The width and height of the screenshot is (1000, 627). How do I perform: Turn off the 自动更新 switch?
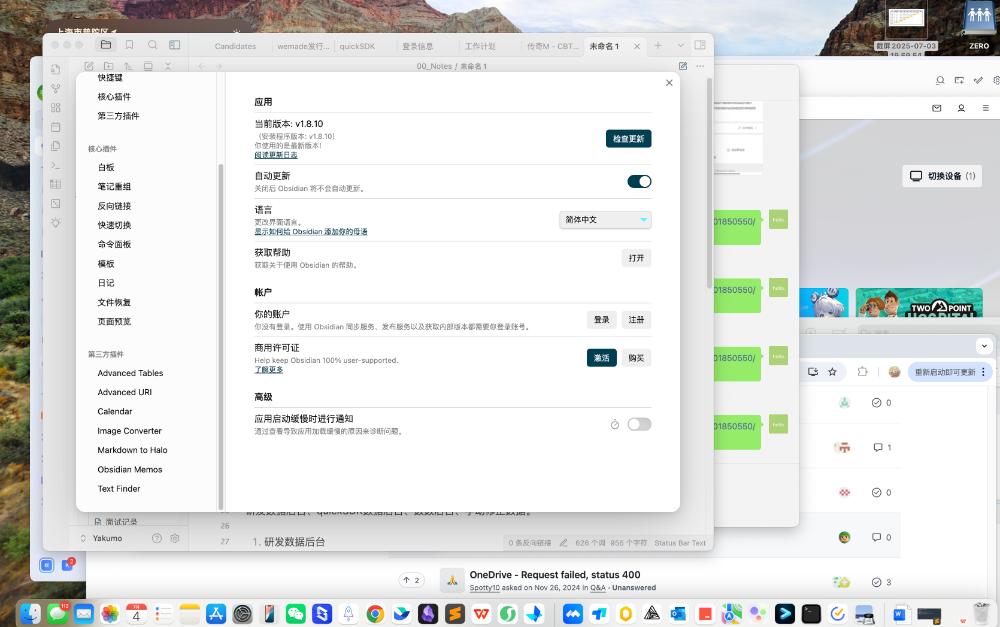coord(637,181)
